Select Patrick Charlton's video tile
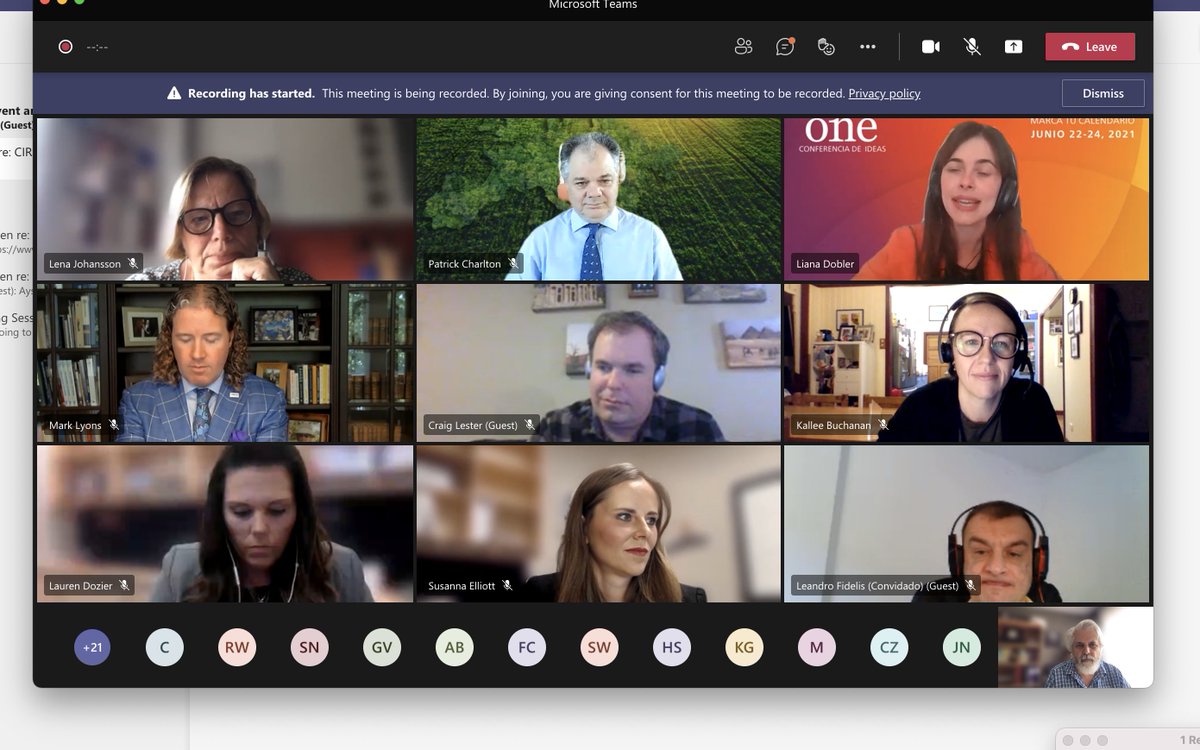This screenshot has width=1200, height=750. coord(599,199)
